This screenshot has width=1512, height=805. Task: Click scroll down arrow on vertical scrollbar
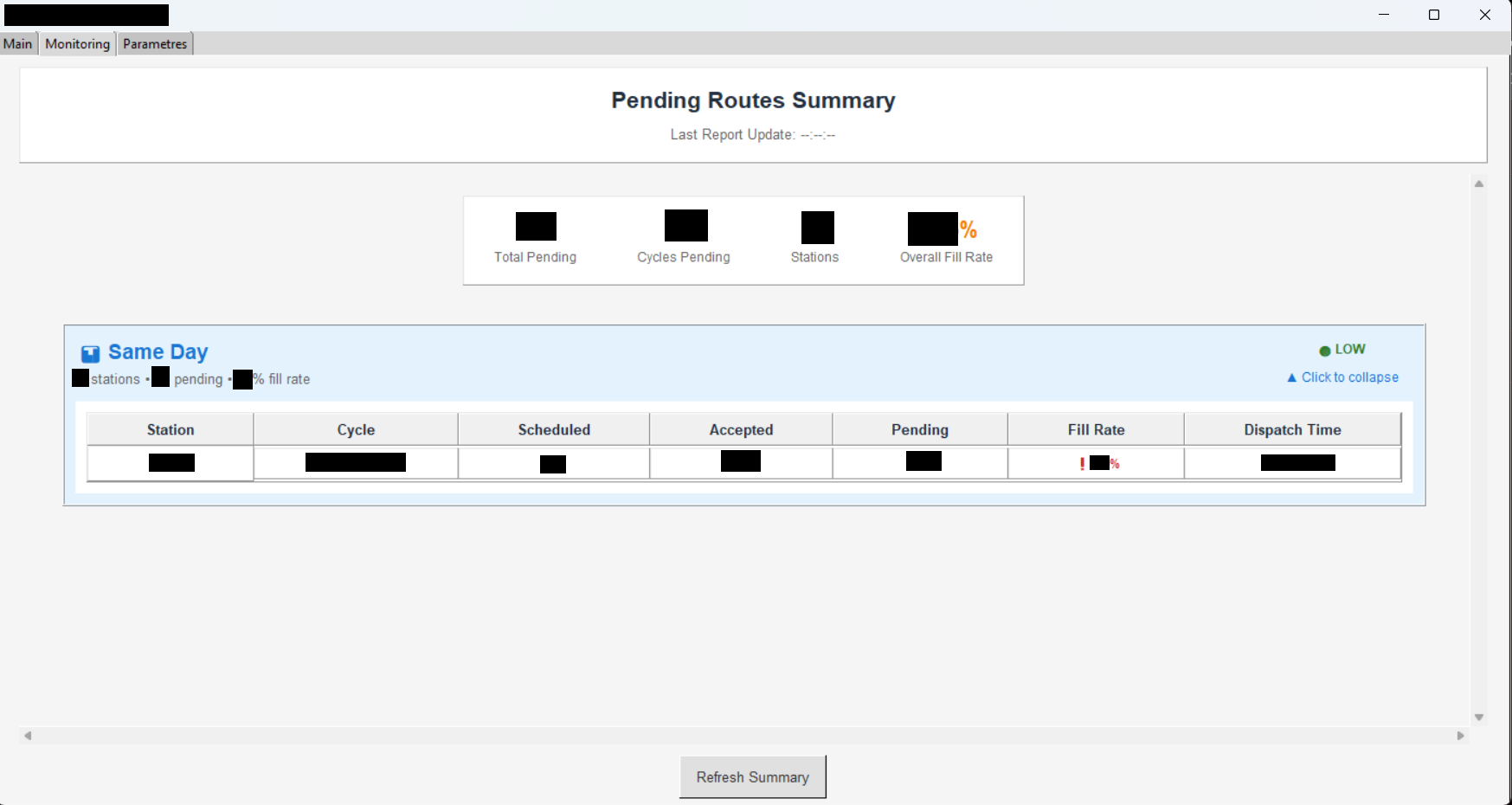1479,717
